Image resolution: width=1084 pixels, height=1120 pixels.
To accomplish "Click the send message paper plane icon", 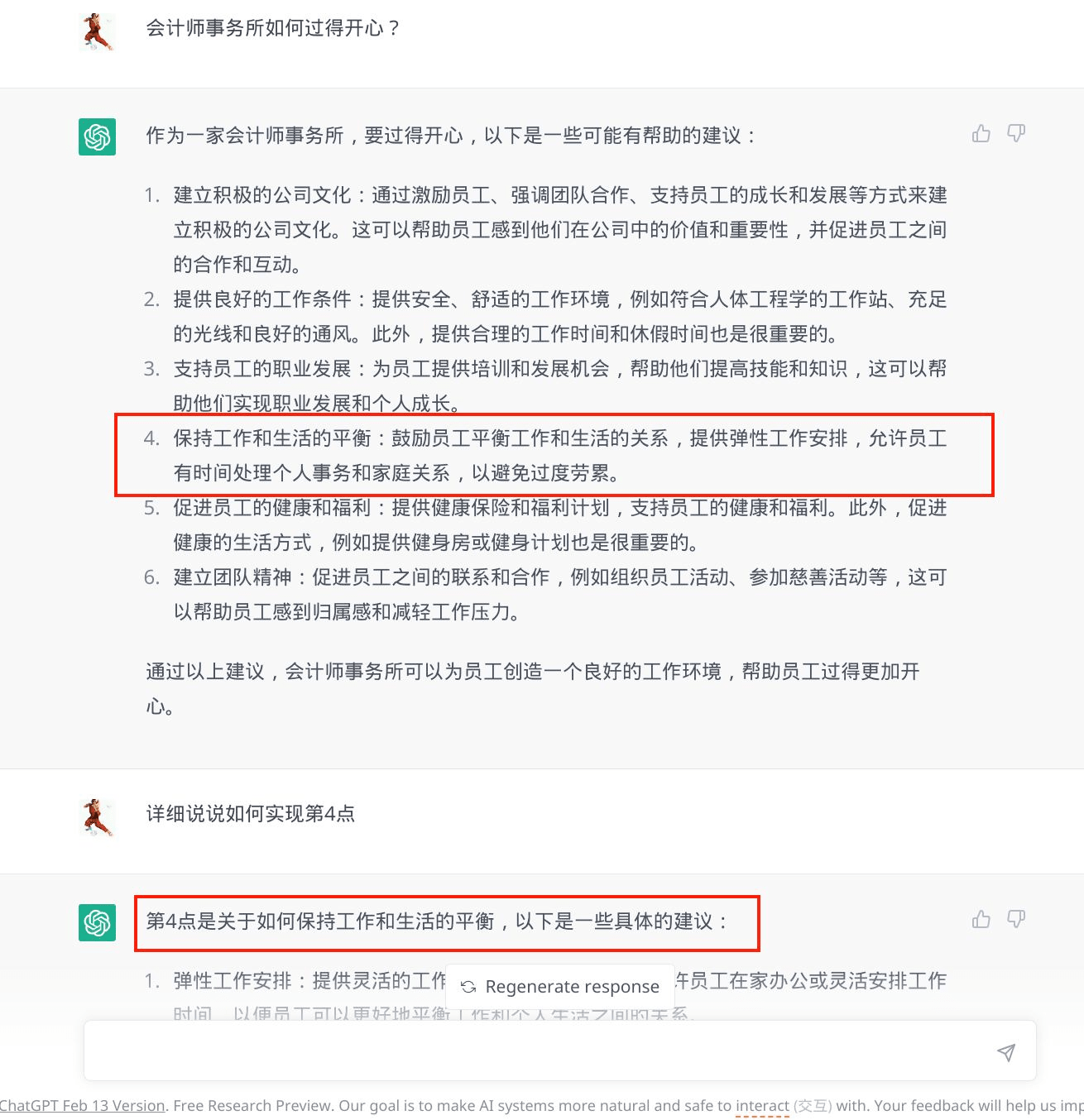I will point(1006,1052).
